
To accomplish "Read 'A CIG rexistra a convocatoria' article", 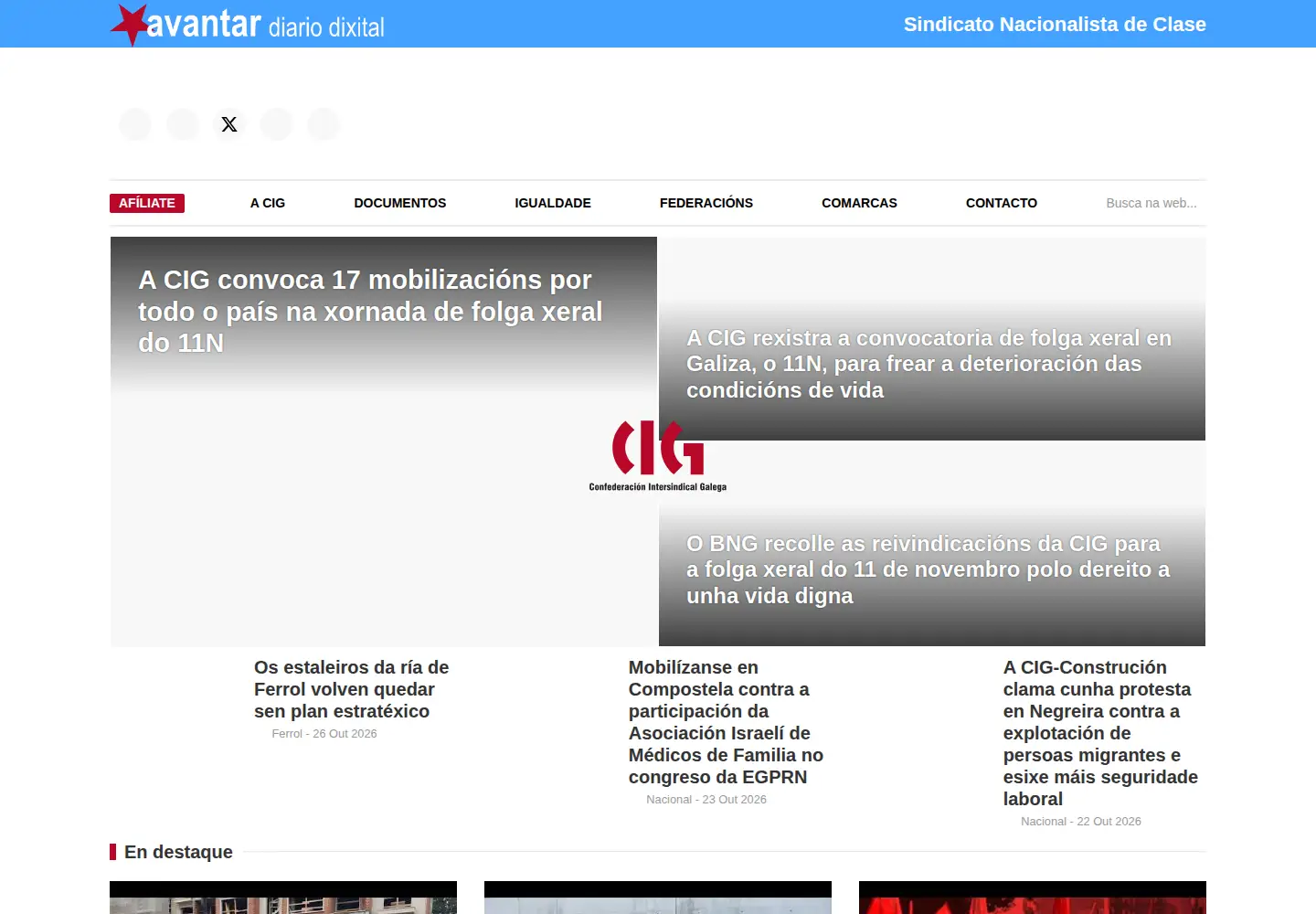I will [929, 364].
